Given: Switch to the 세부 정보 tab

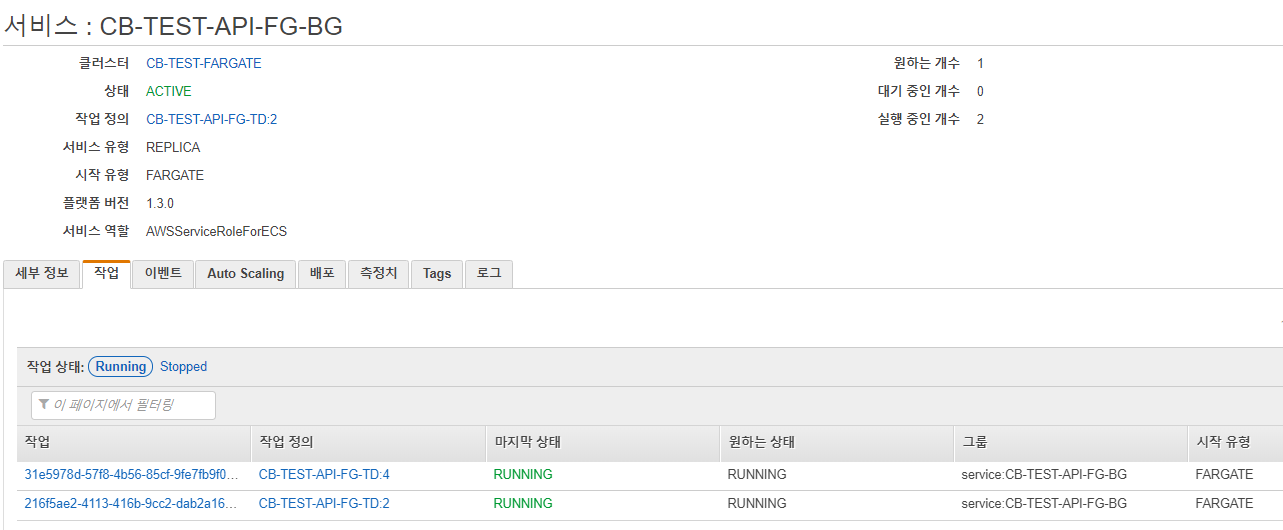Looking at the screenshot, I should click(x=42, y=273).
